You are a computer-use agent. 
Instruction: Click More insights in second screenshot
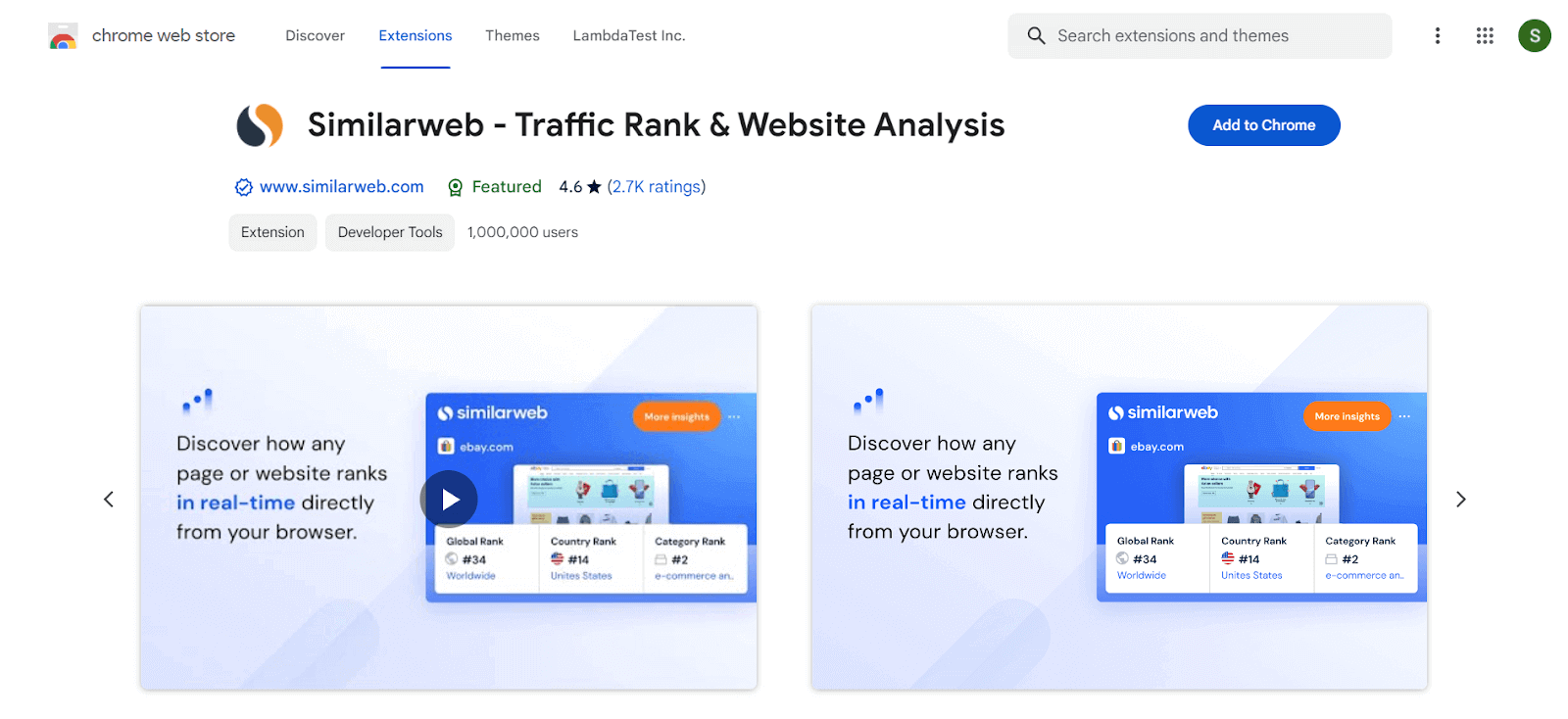point(1347,416)
